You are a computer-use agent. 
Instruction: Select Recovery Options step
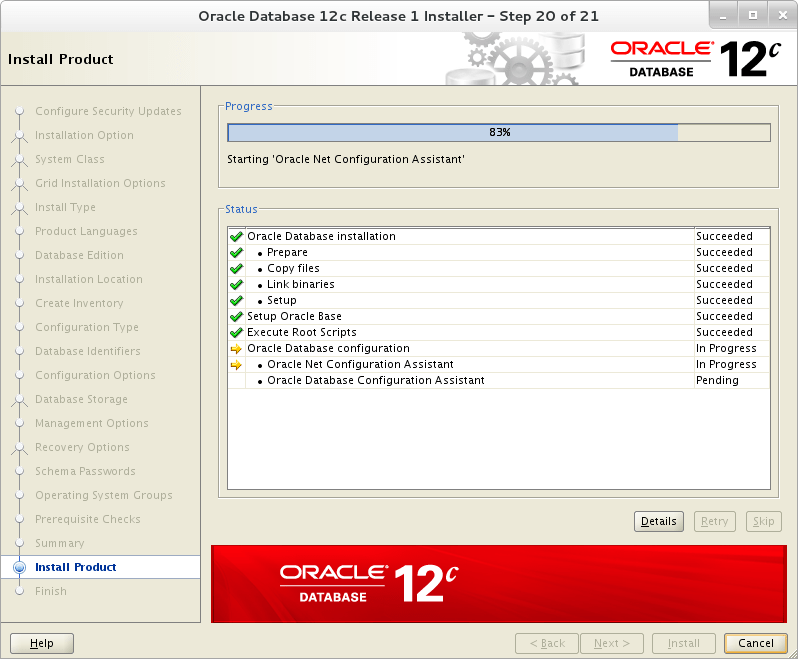pos(82,447)
